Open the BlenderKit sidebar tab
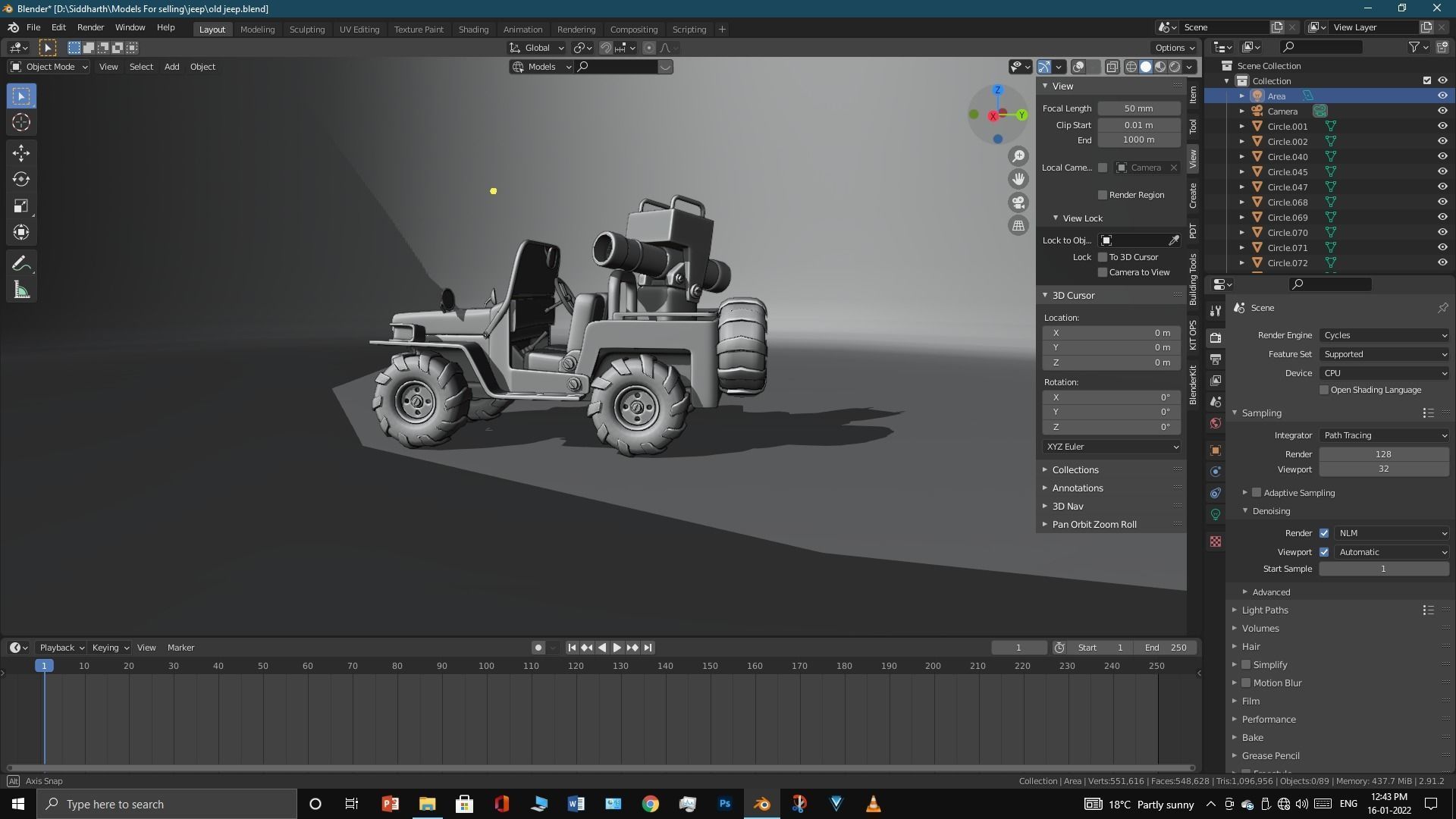The image size is (1456, 819). coord(1194,384)
